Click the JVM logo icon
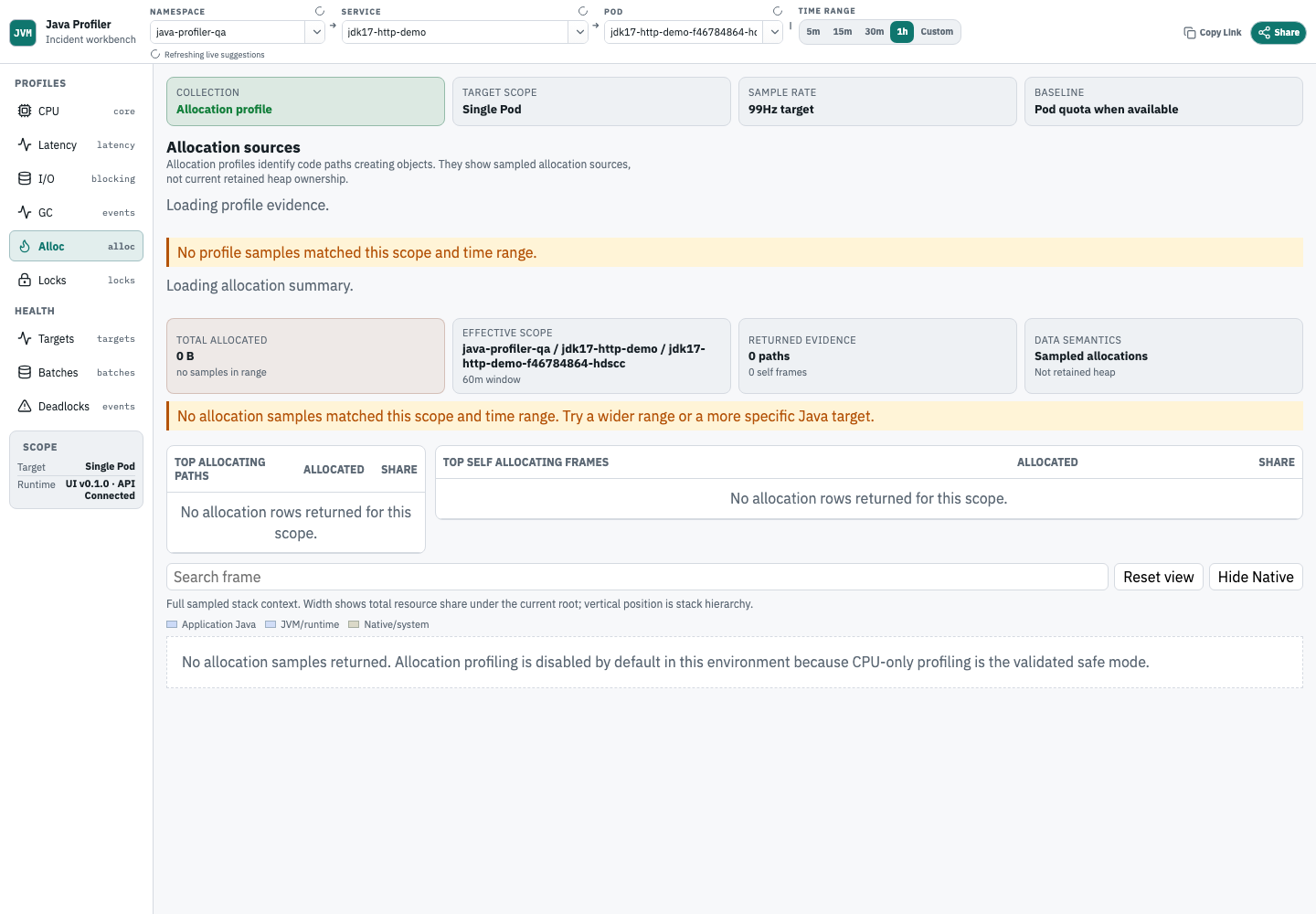1316x914 pixels. coord(23,33)
